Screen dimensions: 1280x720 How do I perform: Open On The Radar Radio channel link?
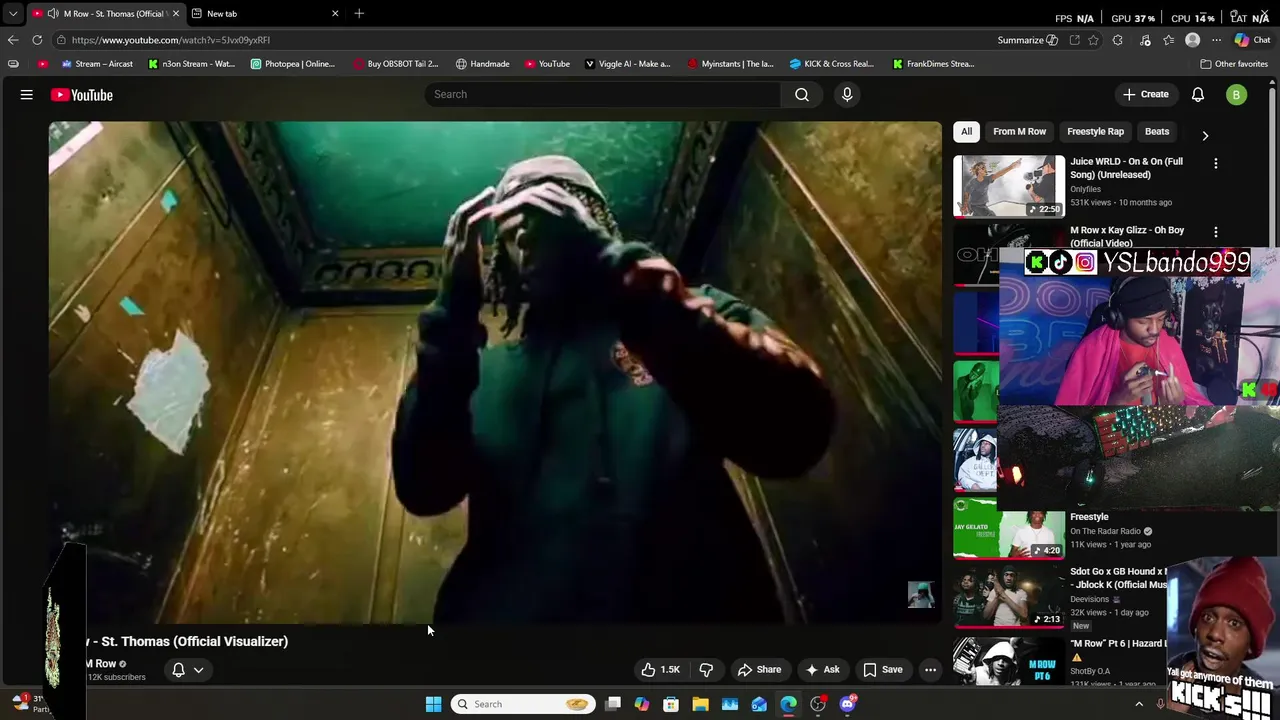pyautogui.click(x=1105, y=531)
